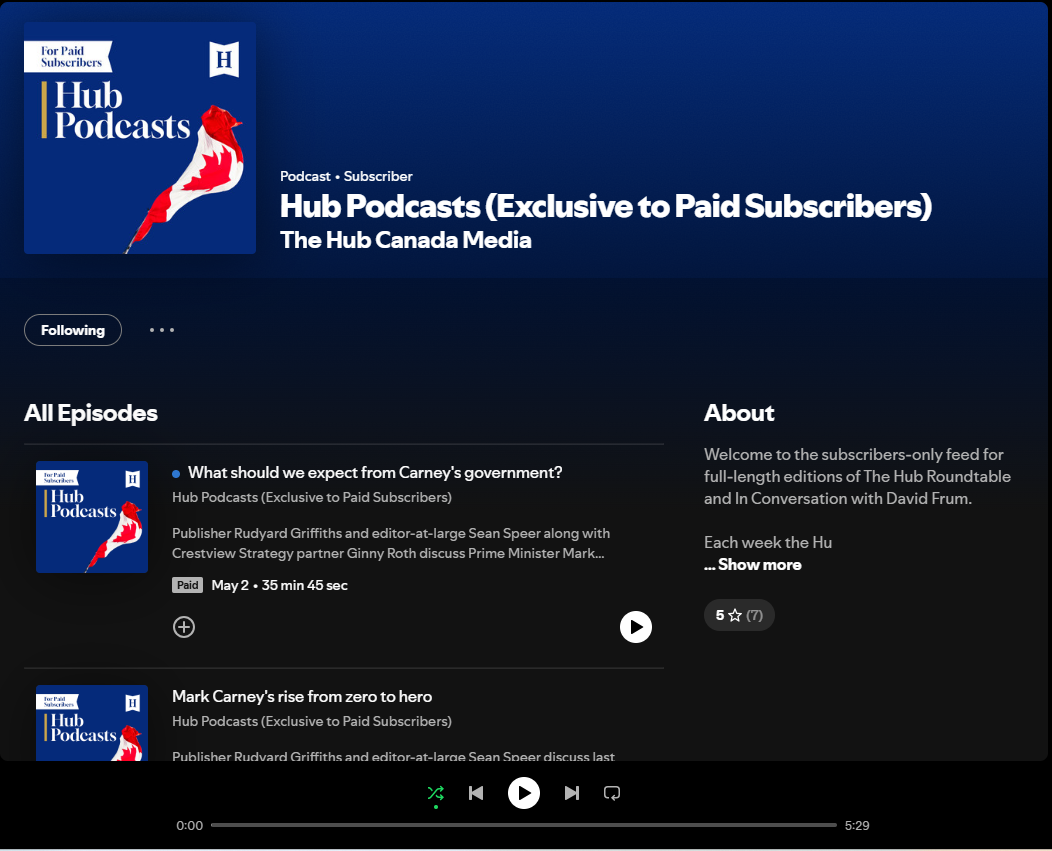Play the Carney's government episode

pyautogui.click(x=635, y=627)
